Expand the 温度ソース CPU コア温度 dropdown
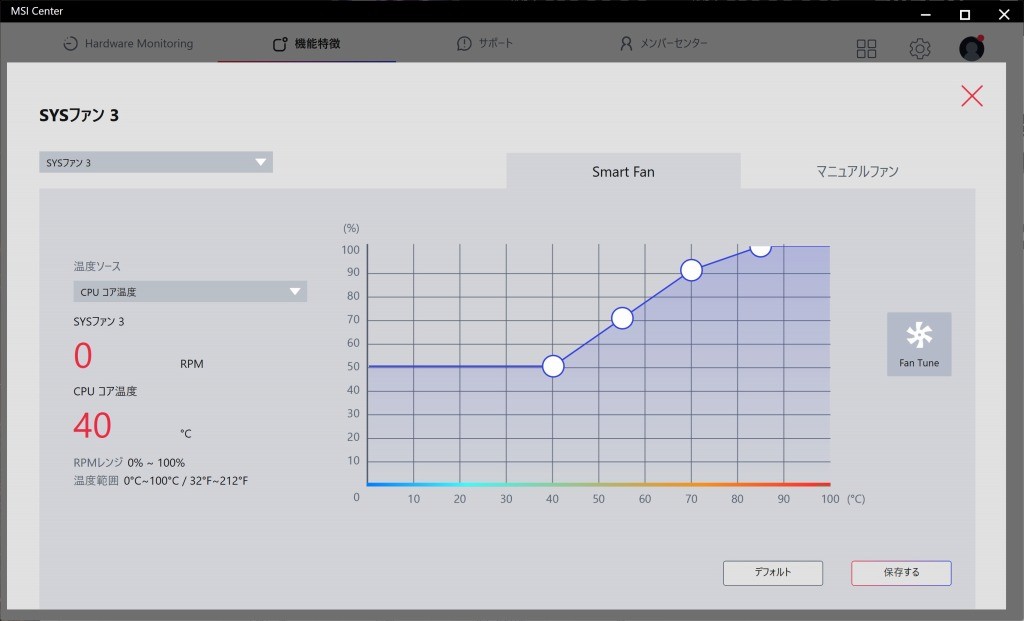The width and height of the screenshot is (1024, 621). pos(190,291)
